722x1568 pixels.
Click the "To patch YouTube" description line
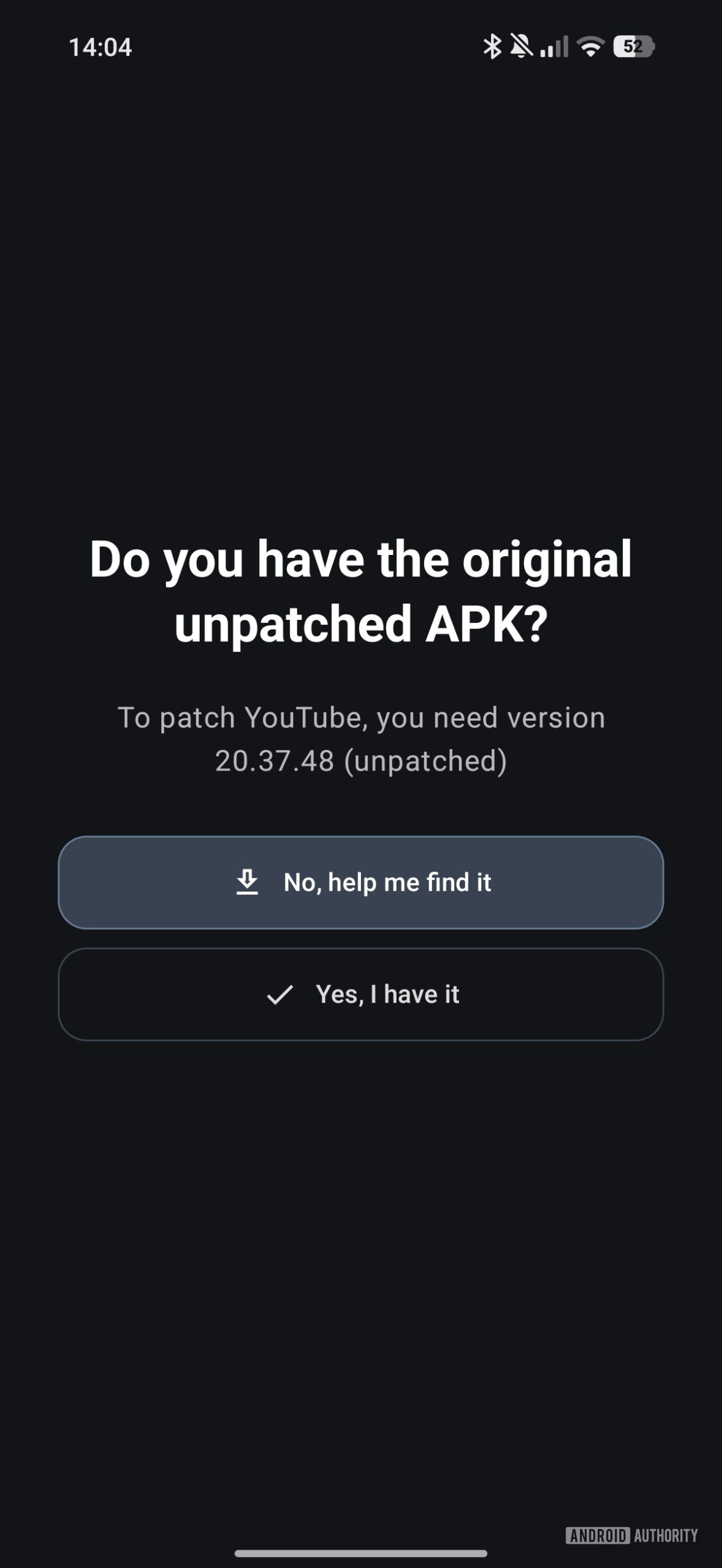(360, 717)
